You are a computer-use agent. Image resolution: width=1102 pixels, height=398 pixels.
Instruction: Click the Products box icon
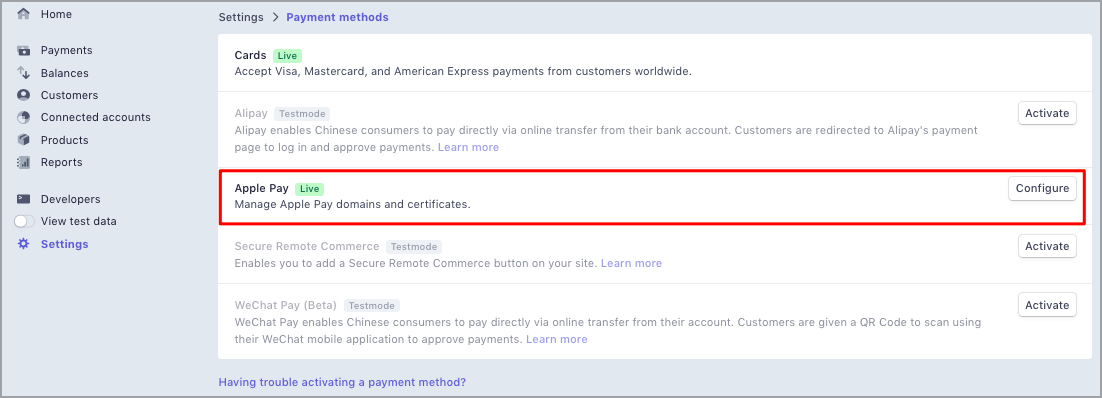(x=24, y=140)
